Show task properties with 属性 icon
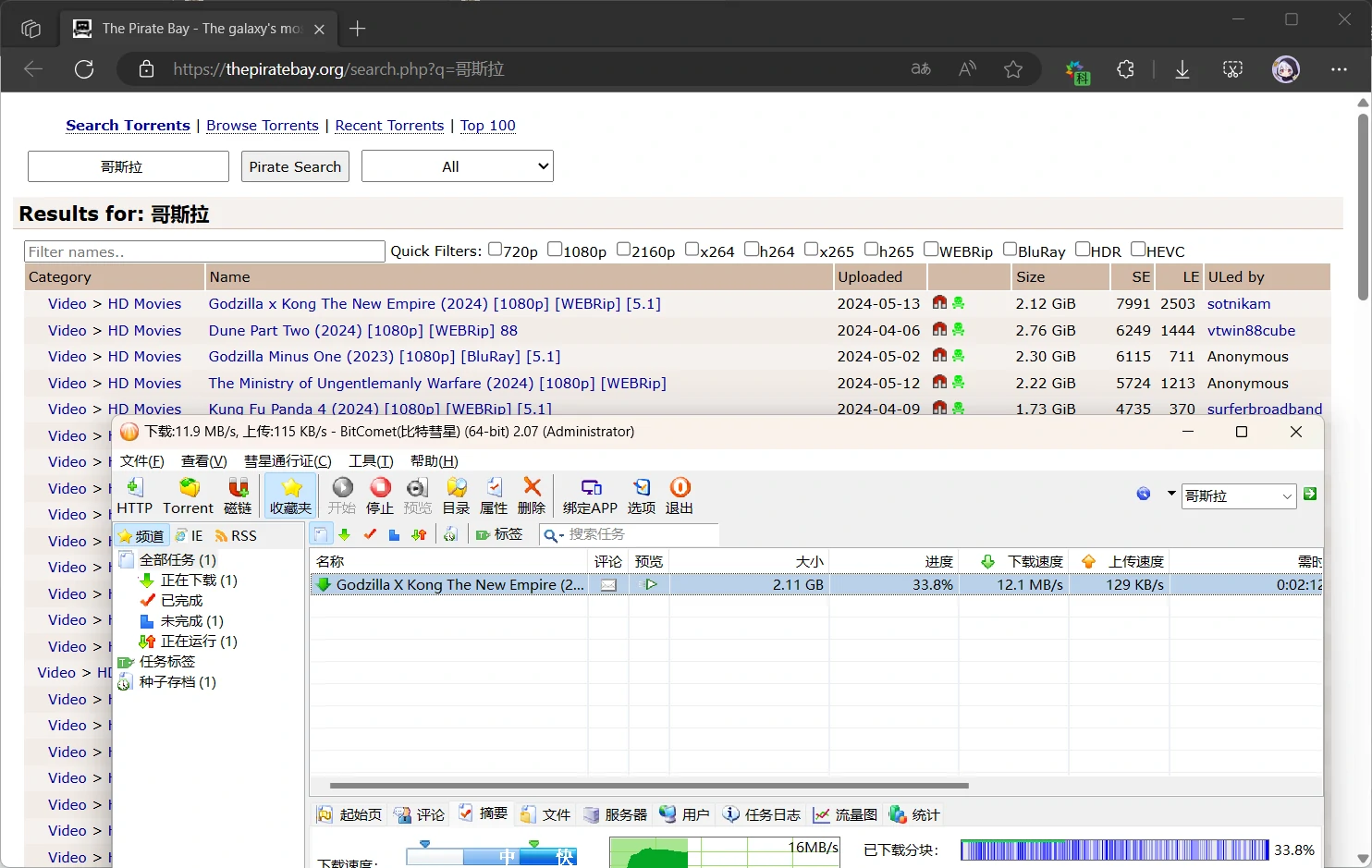The width and height of the screenshot is (1372, 868). click(494, 495)
